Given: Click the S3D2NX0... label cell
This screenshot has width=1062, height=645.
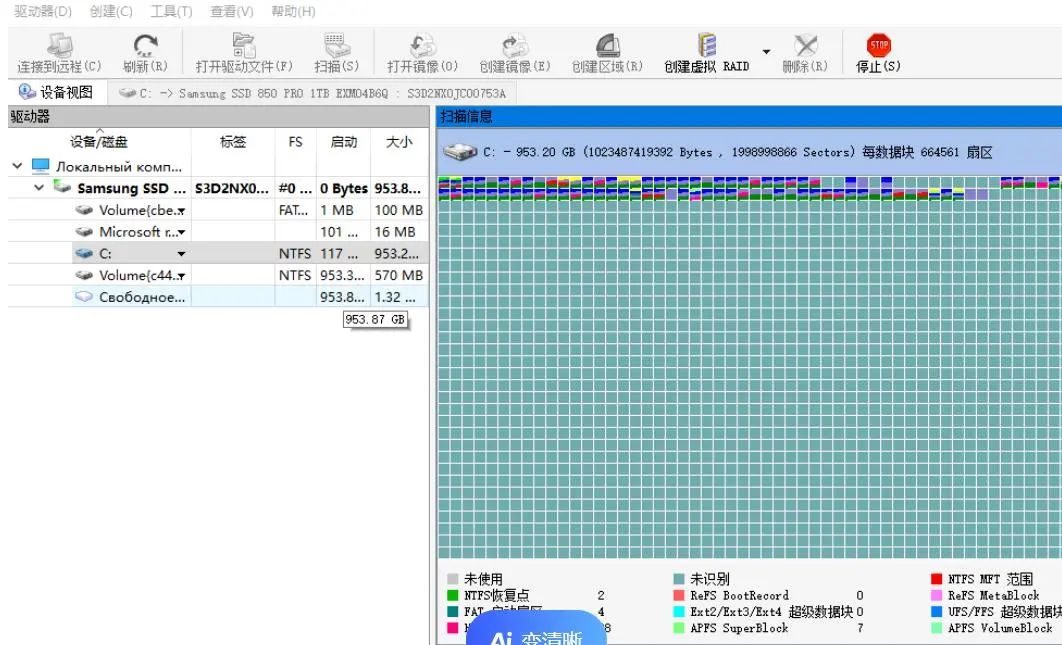Looking at the screenshot, I should 232,188.
